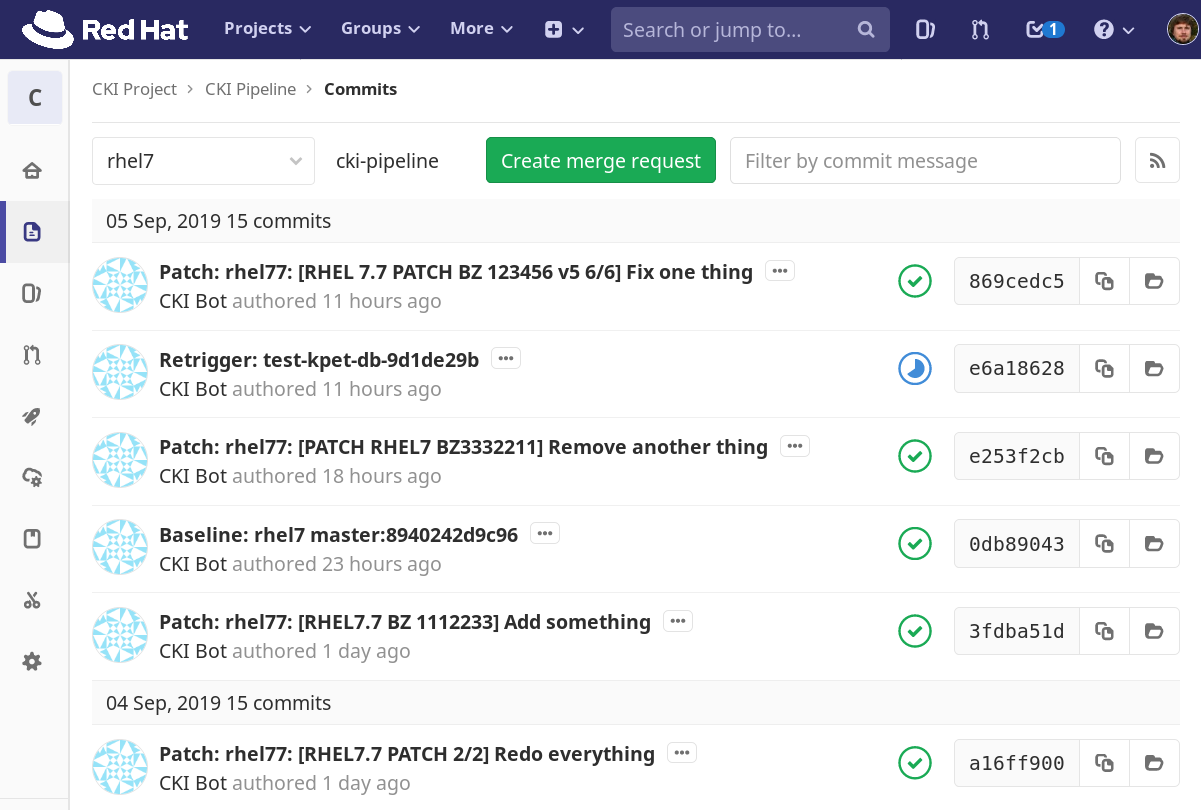Open the user avatar menu
The image size is (1201, 810).
click(1182, 29)
